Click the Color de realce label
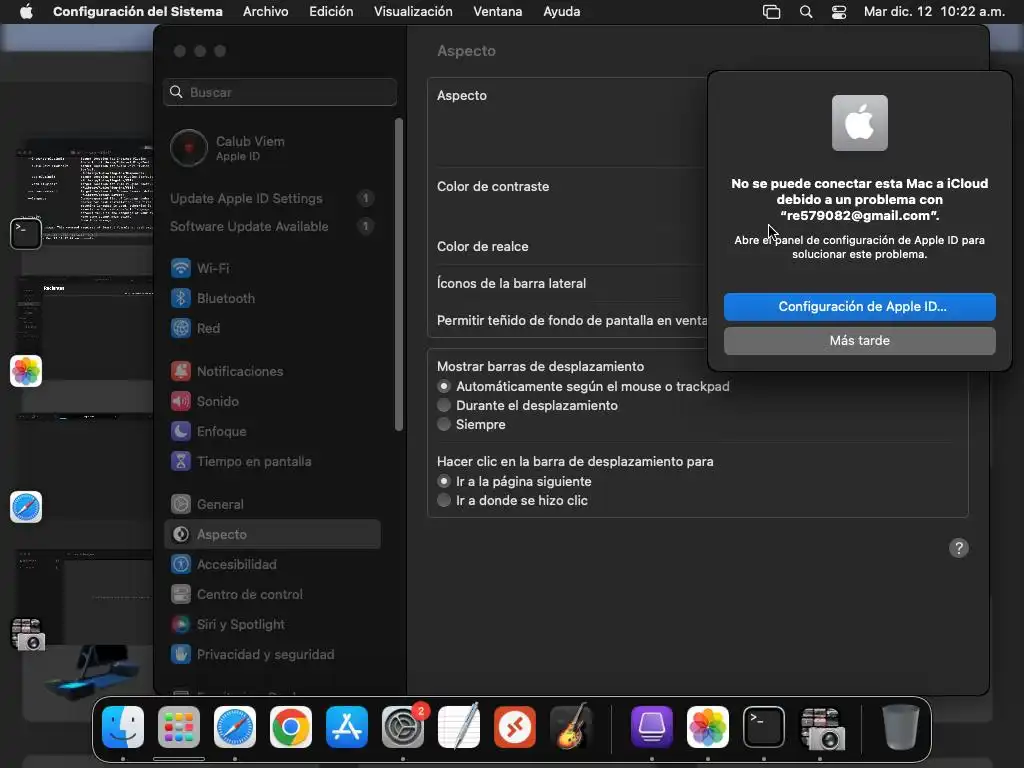 483,247
